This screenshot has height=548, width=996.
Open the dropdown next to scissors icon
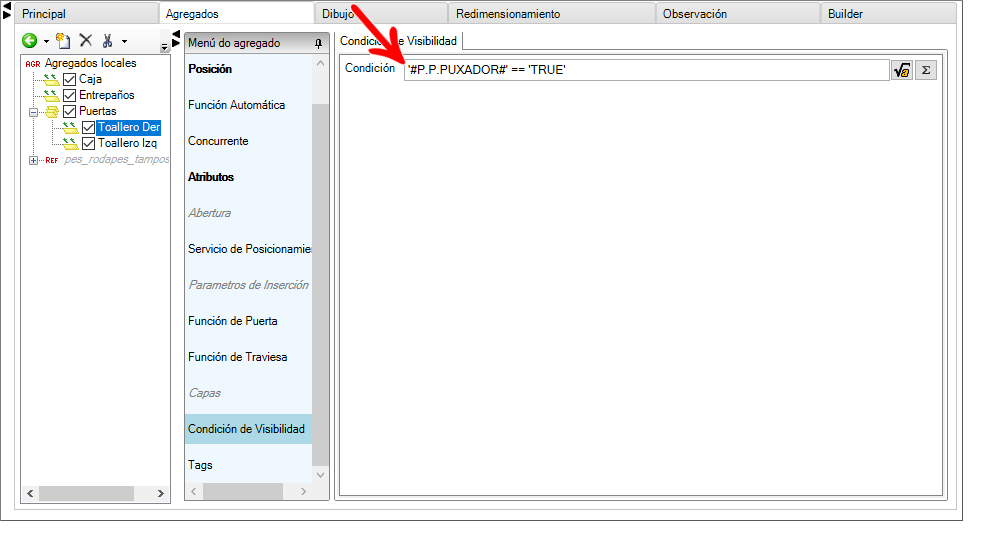coord(124,42)
